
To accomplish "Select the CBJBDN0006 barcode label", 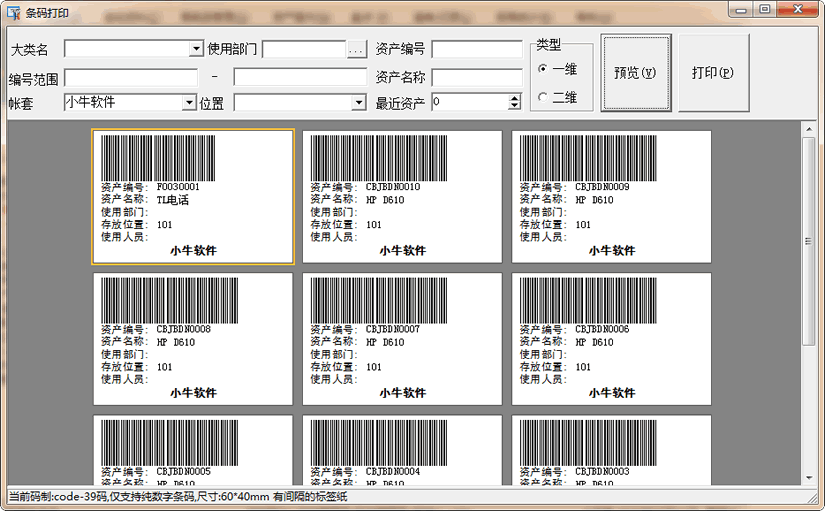I will point(611,339).
